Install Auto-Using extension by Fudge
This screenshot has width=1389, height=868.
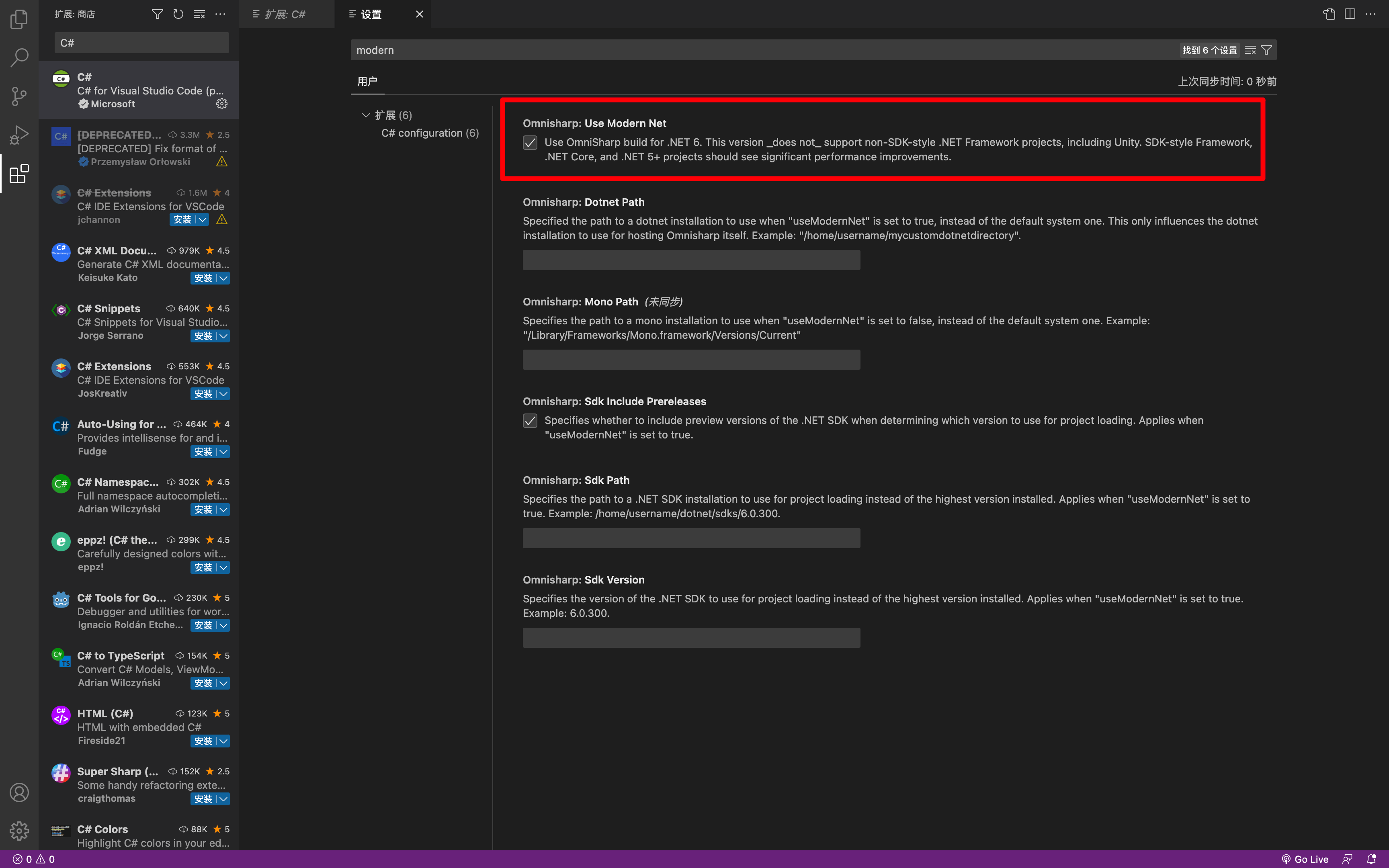pyautogui.click(x=203, y=452)
